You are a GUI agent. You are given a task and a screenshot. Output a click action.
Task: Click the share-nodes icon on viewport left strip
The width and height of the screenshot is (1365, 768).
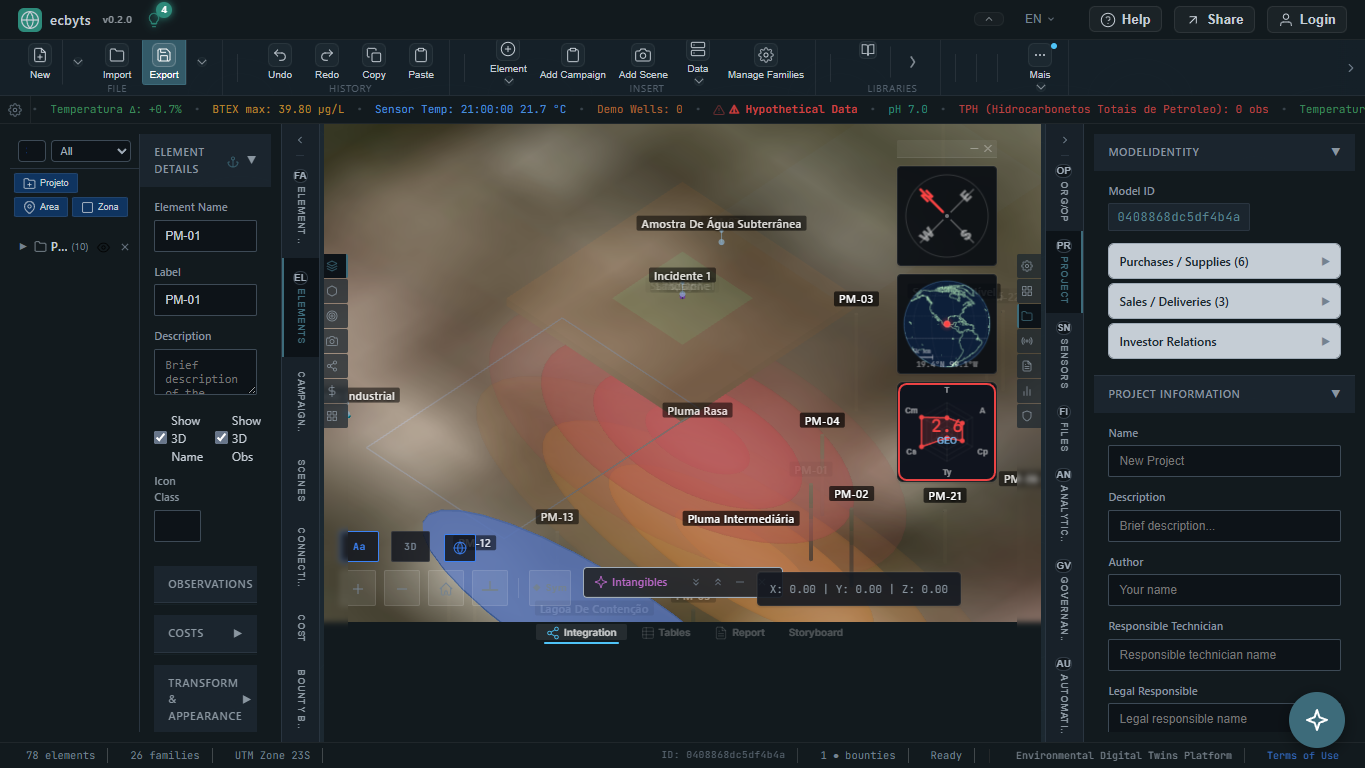pos(332,366)
